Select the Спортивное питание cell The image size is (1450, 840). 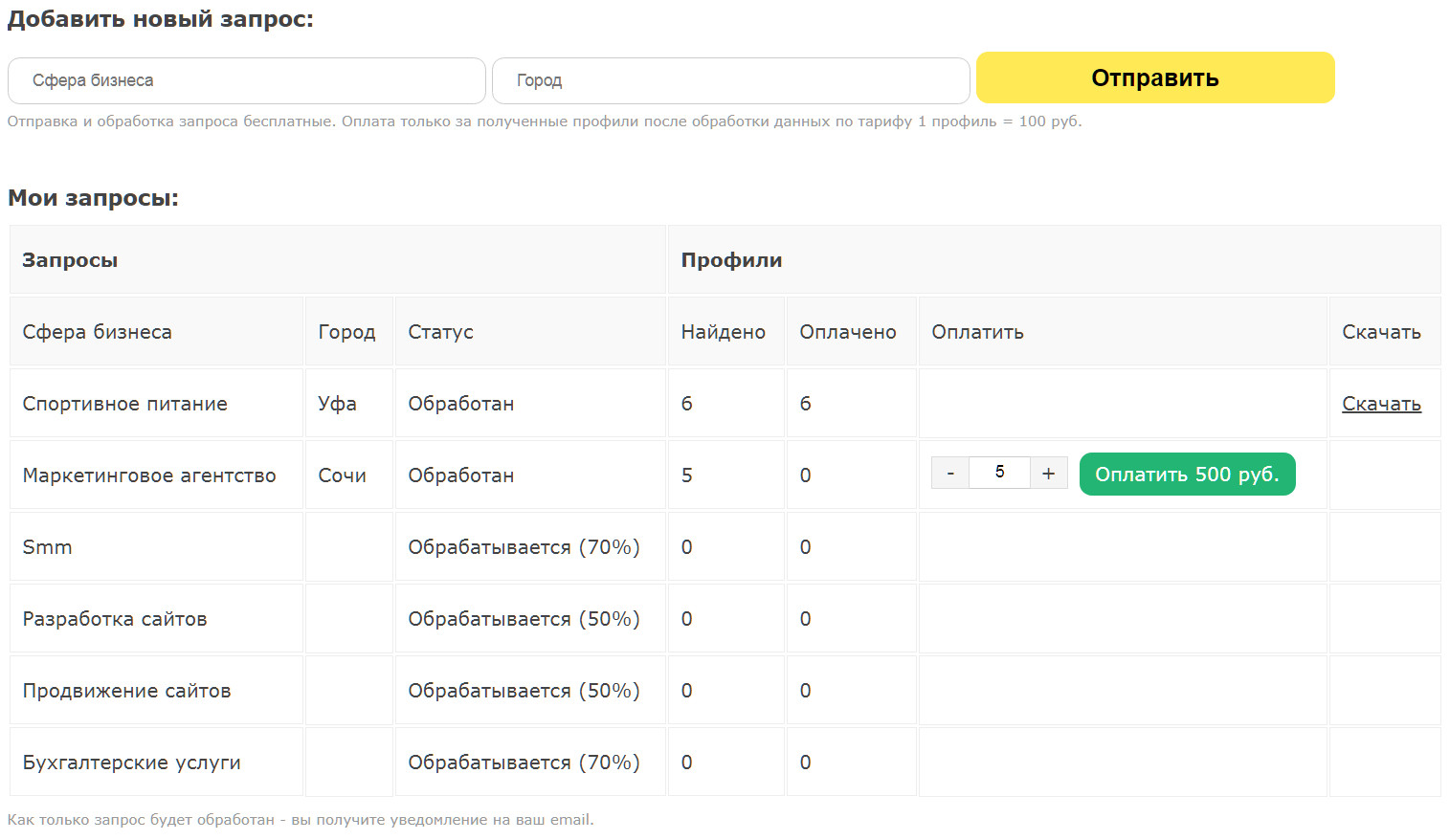click(156, 404)
